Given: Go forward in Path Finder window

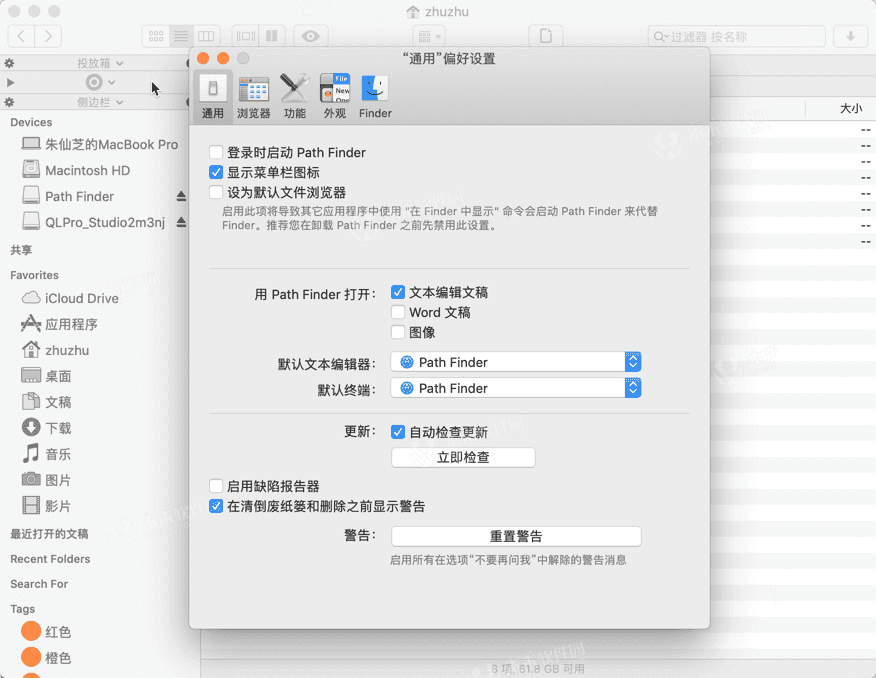Looking at the screenshot, I should (48, 37).
